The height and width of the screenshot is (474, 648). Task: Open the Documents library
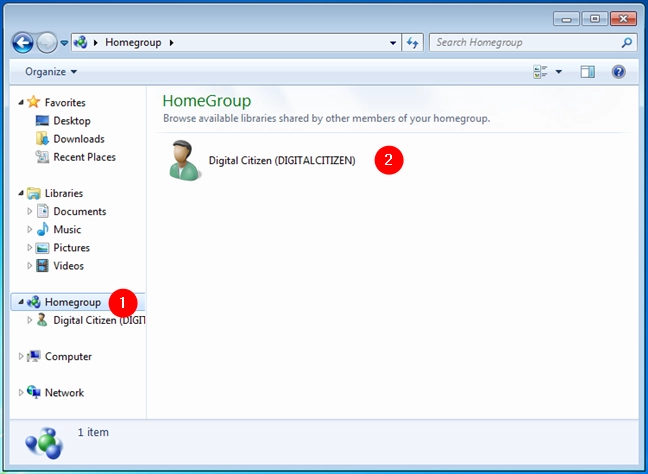click(x=80, y=211)
